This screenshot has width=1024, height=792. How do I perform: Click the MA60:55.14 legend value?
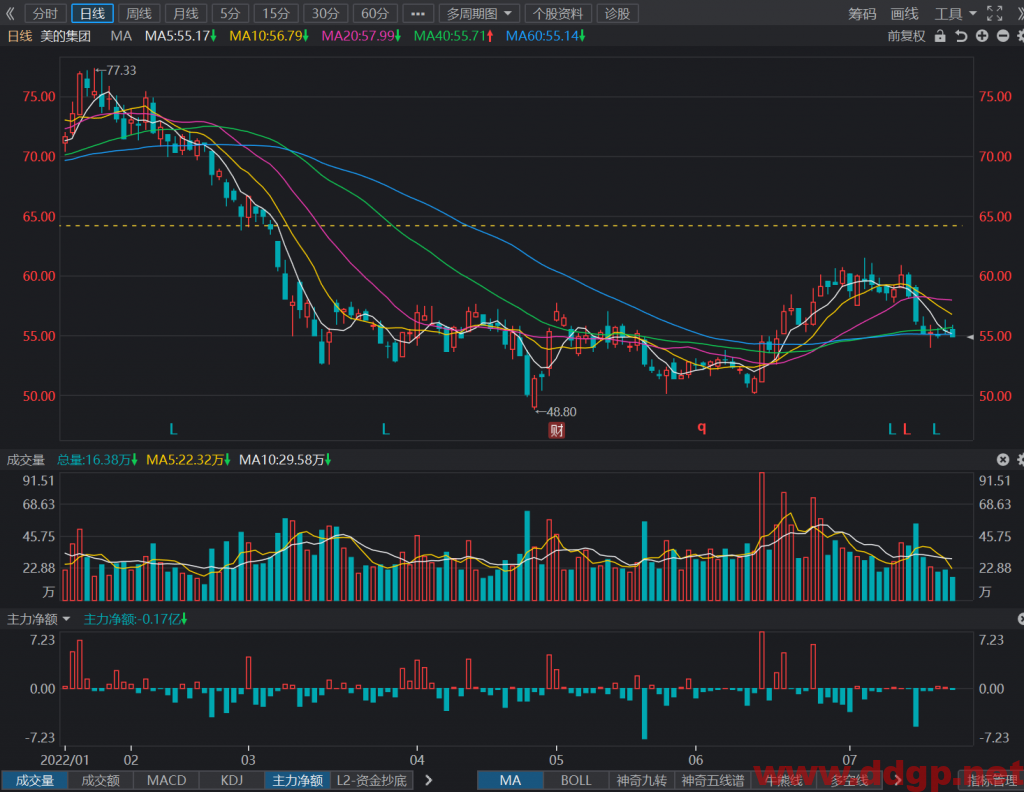tap(545, 36)
